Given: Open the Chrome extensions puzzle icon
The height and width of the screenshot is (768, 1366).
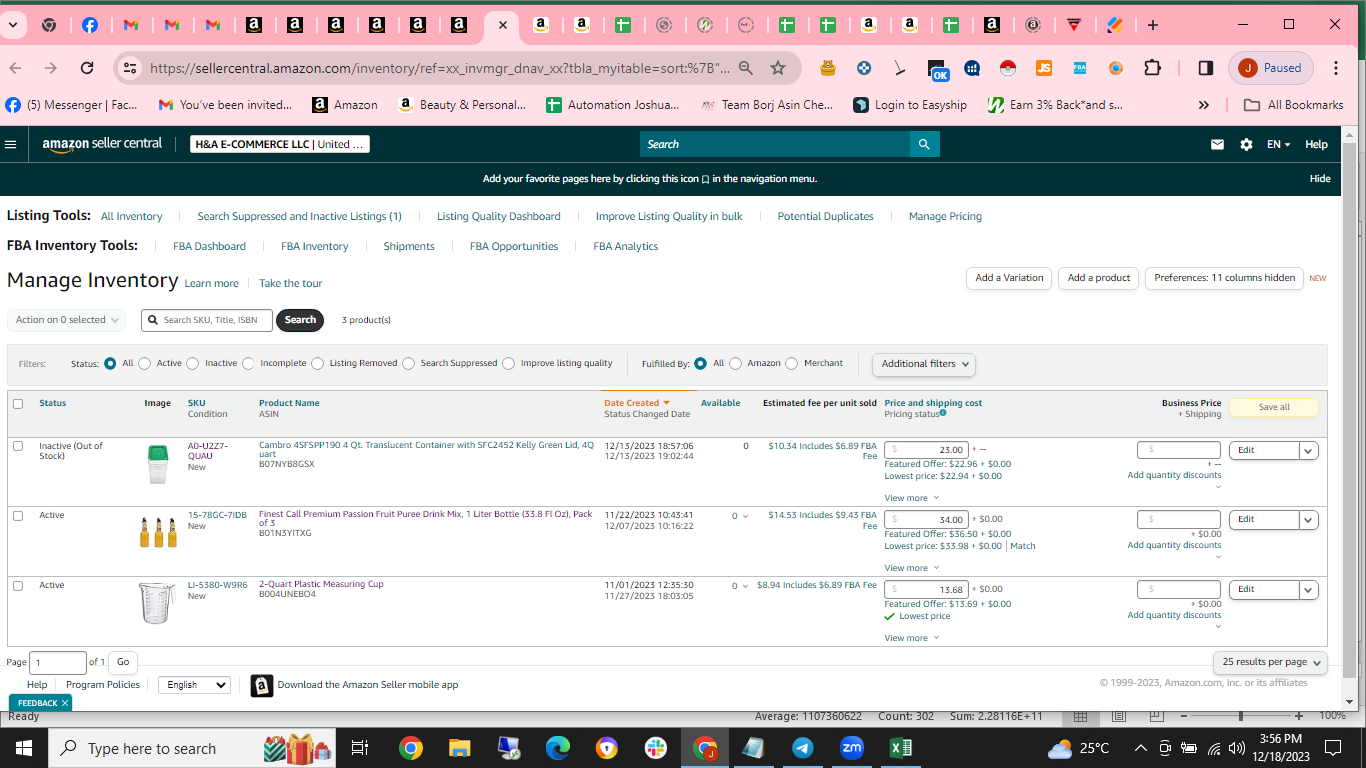Looking at the screenshot, I should [1152, 68].
